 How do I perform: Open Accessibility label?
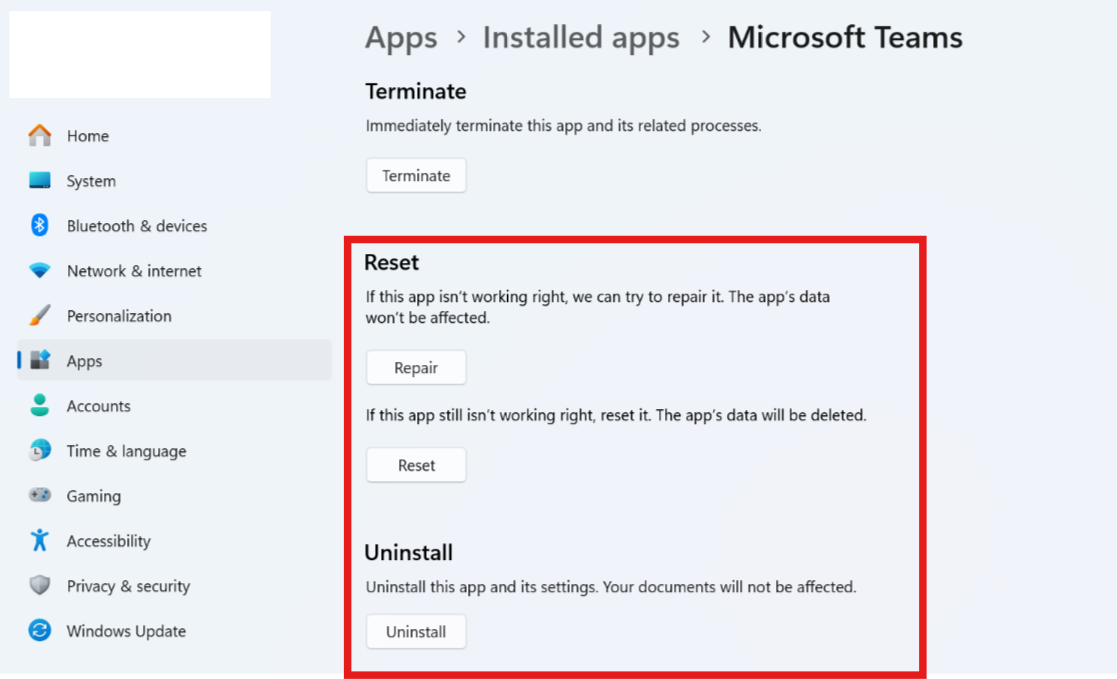(x=108, y=541)
